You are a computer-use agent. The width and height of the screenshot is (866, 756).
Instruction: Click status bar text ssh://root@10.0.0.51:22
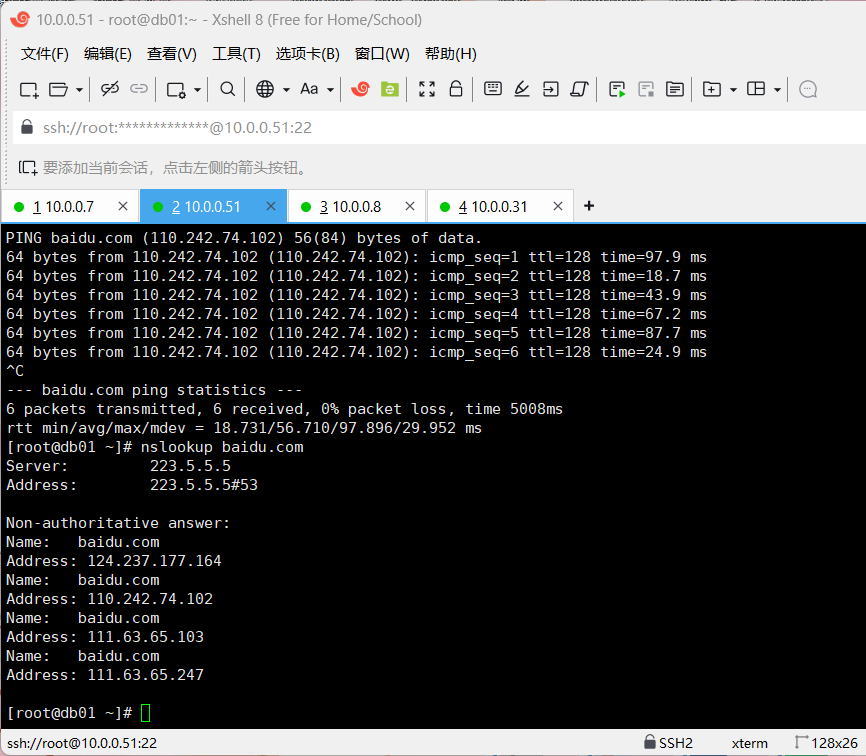point(82,743)
